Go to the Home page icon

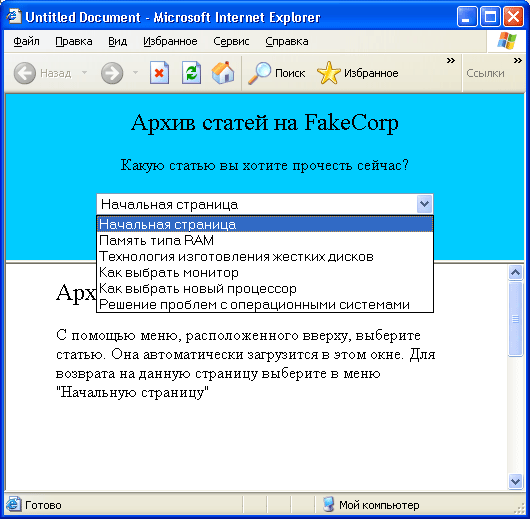[223, 72]
